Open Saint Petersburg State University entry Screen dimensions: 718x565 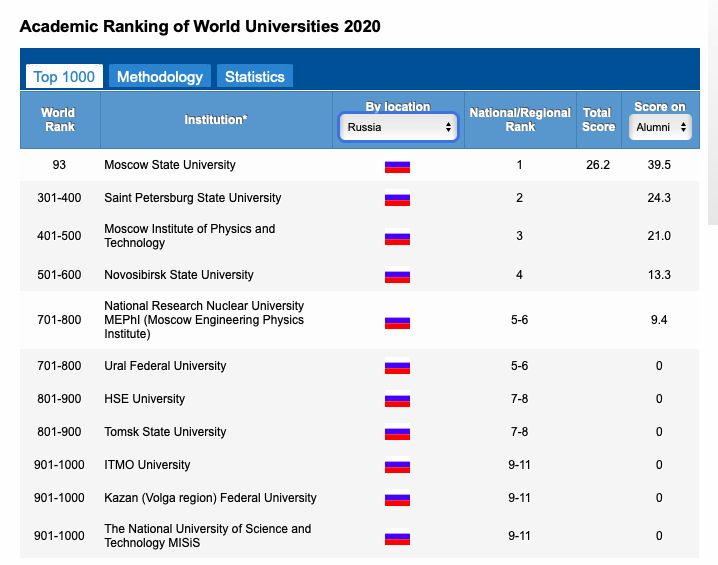point(193,198)
